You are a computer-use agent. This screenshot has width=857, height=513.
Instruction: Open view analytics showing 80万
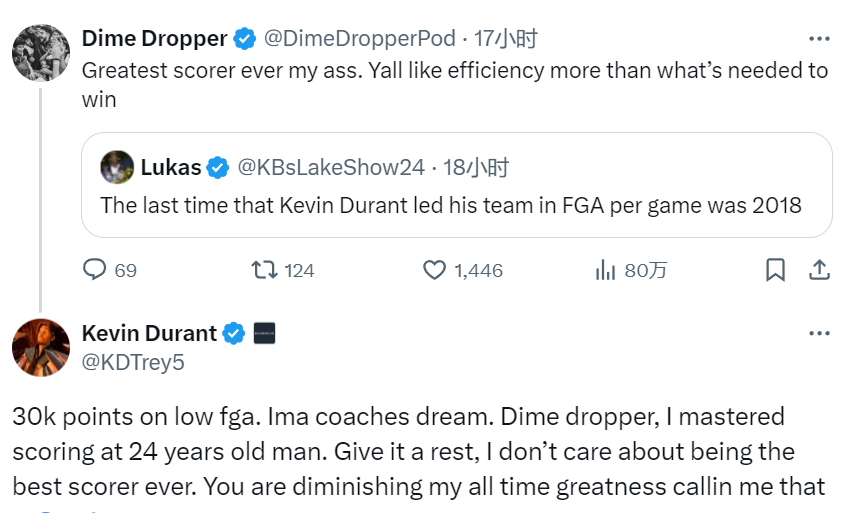pyautogui.click(x=606, y=270)
